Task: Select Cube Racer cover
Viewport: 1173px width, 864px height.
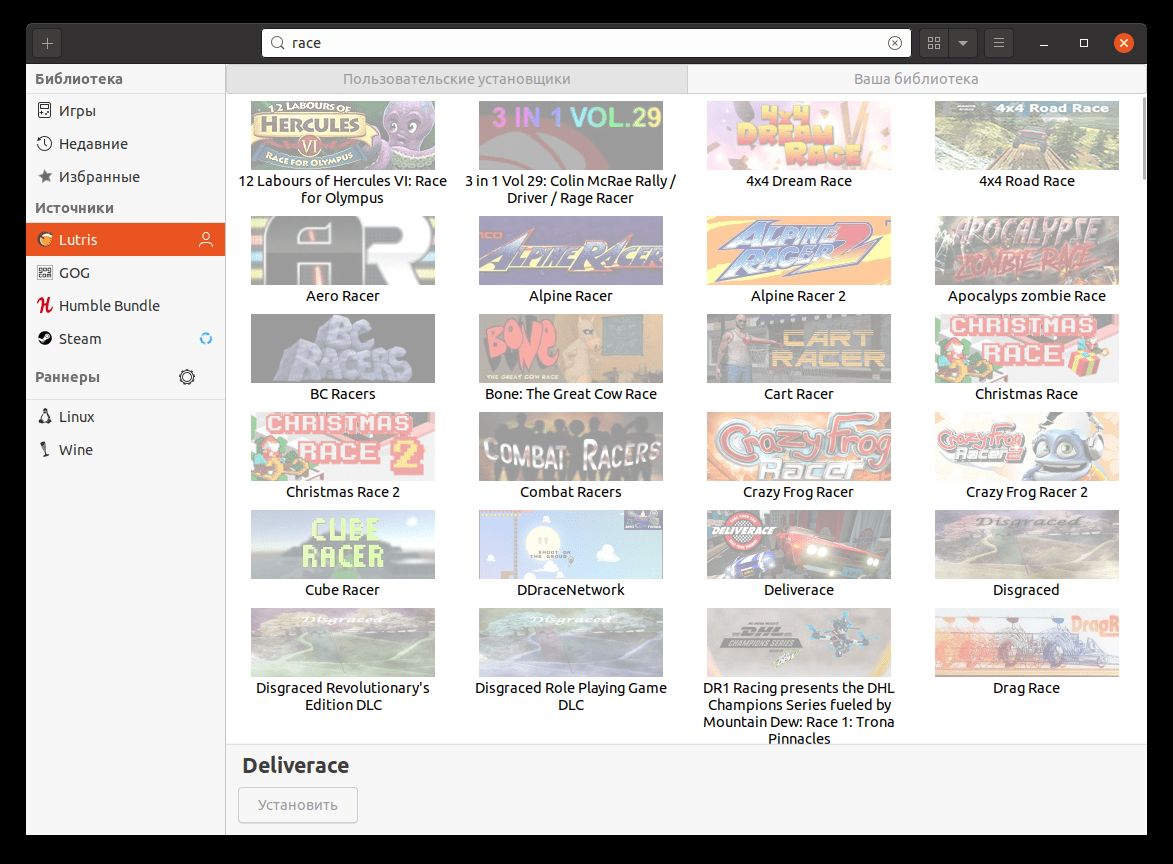Action: [343, 545]
